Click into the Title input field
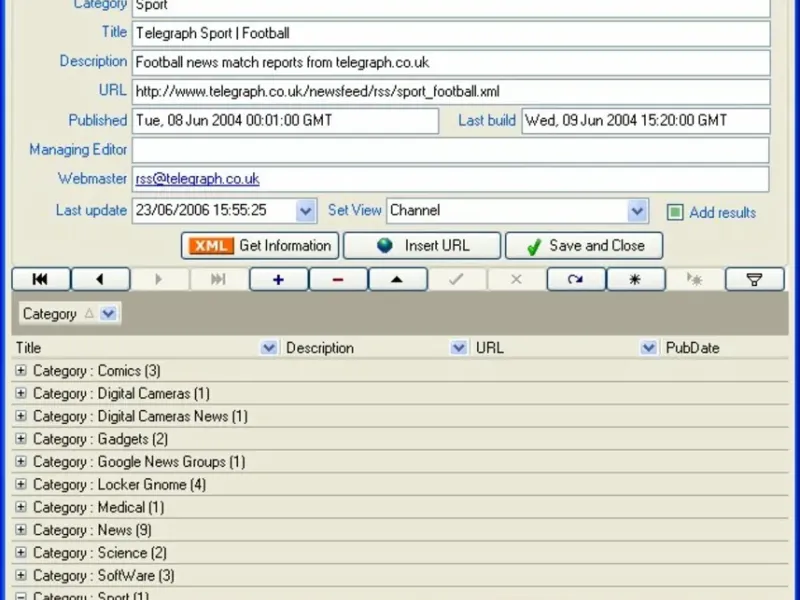Screen dimensions: 800x600 451,34
